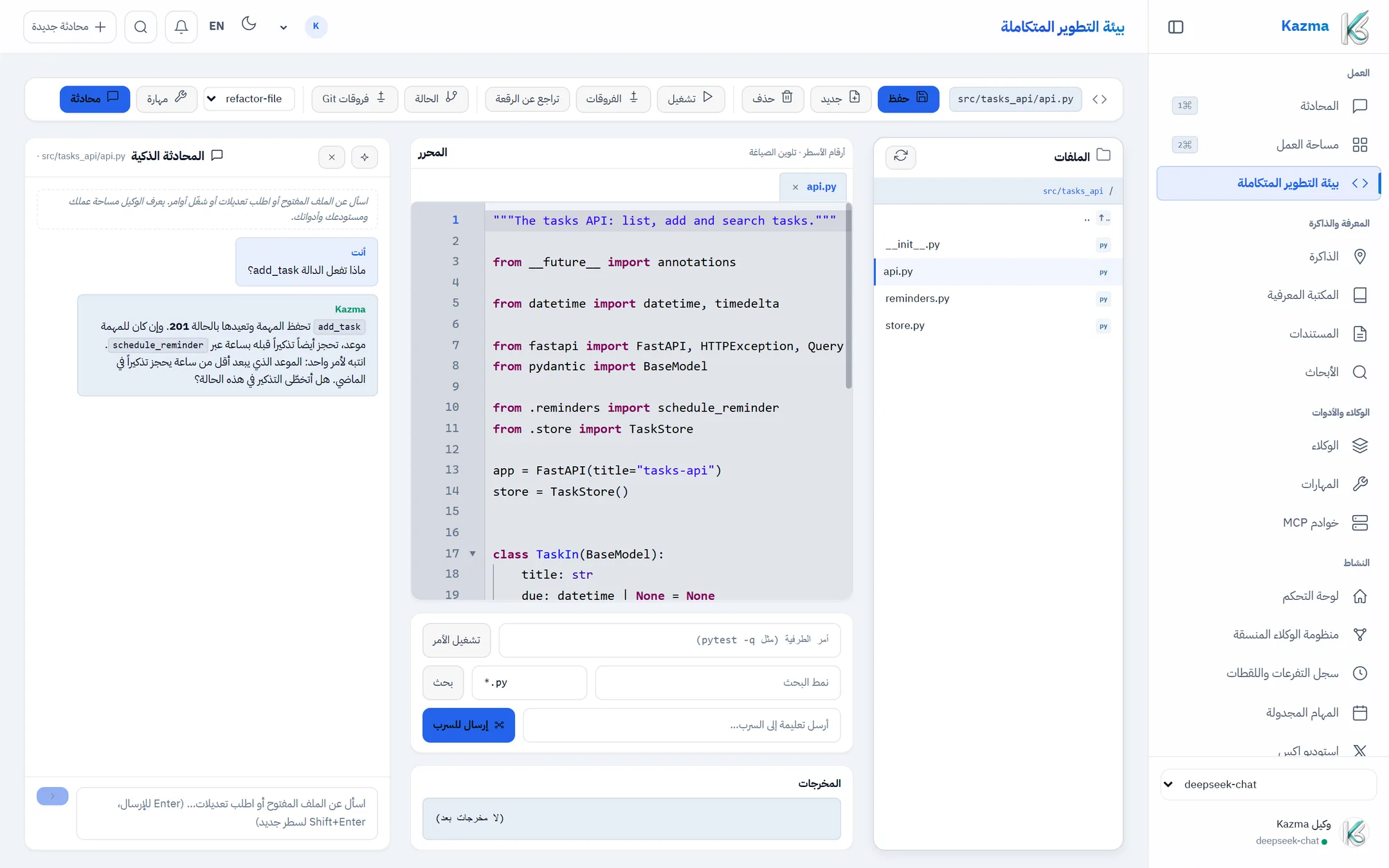The width and height of the screenshot is (1389, 868).
Task: Close the smart chat panel
Action: pyautogui.click(x=332, y=157)
